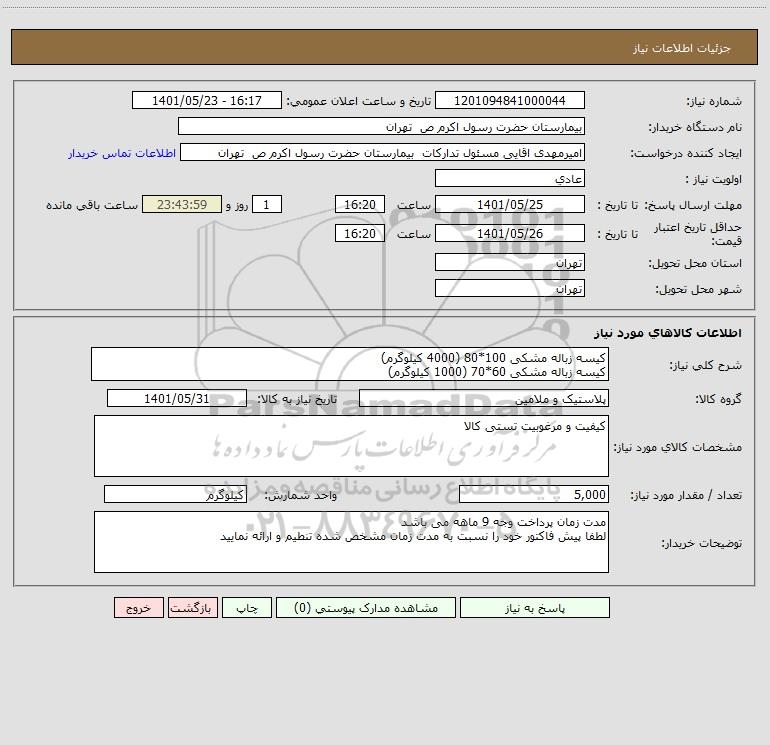Click the goods group field پلاستیک و ملامین
The image size is (770, 745).
click(x=484, y=399)
